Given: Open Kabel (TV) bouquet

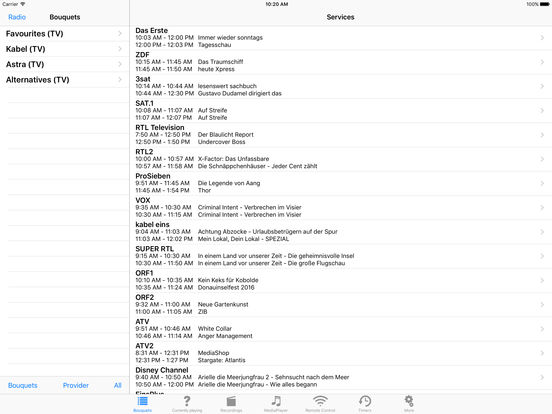Looking at the screenshot, I should (65, 49).
